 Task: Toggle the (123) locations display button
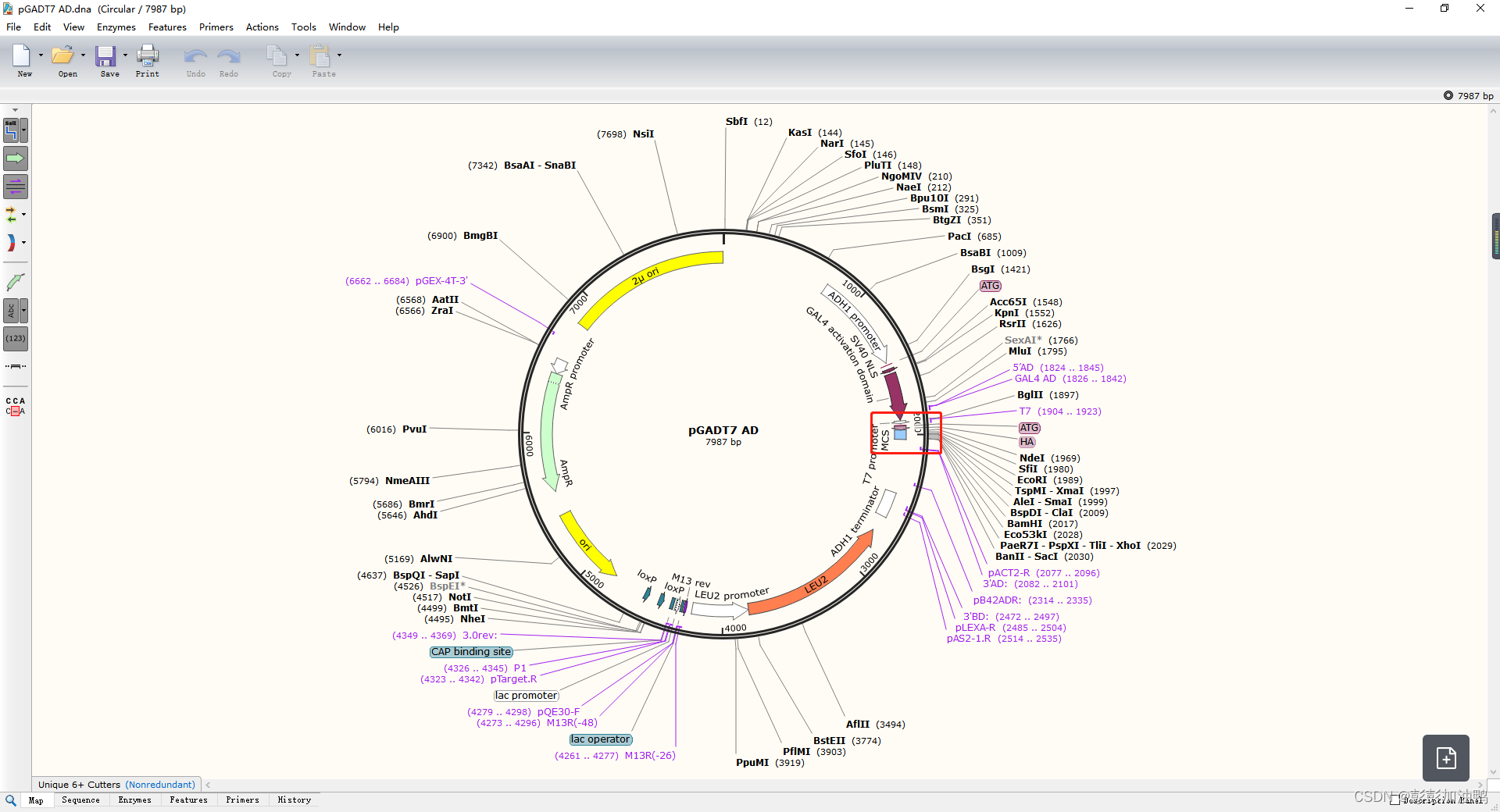pos(16,339)
